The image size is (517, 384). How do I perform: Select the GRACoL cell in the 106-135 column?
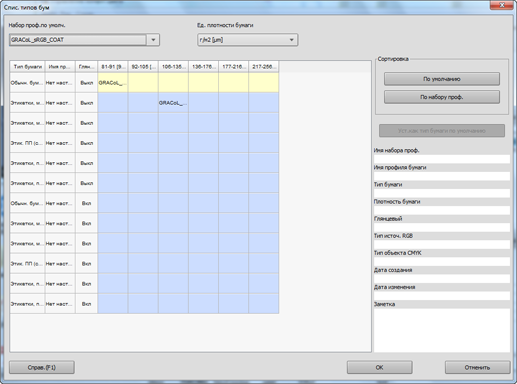tap(173, 103)
